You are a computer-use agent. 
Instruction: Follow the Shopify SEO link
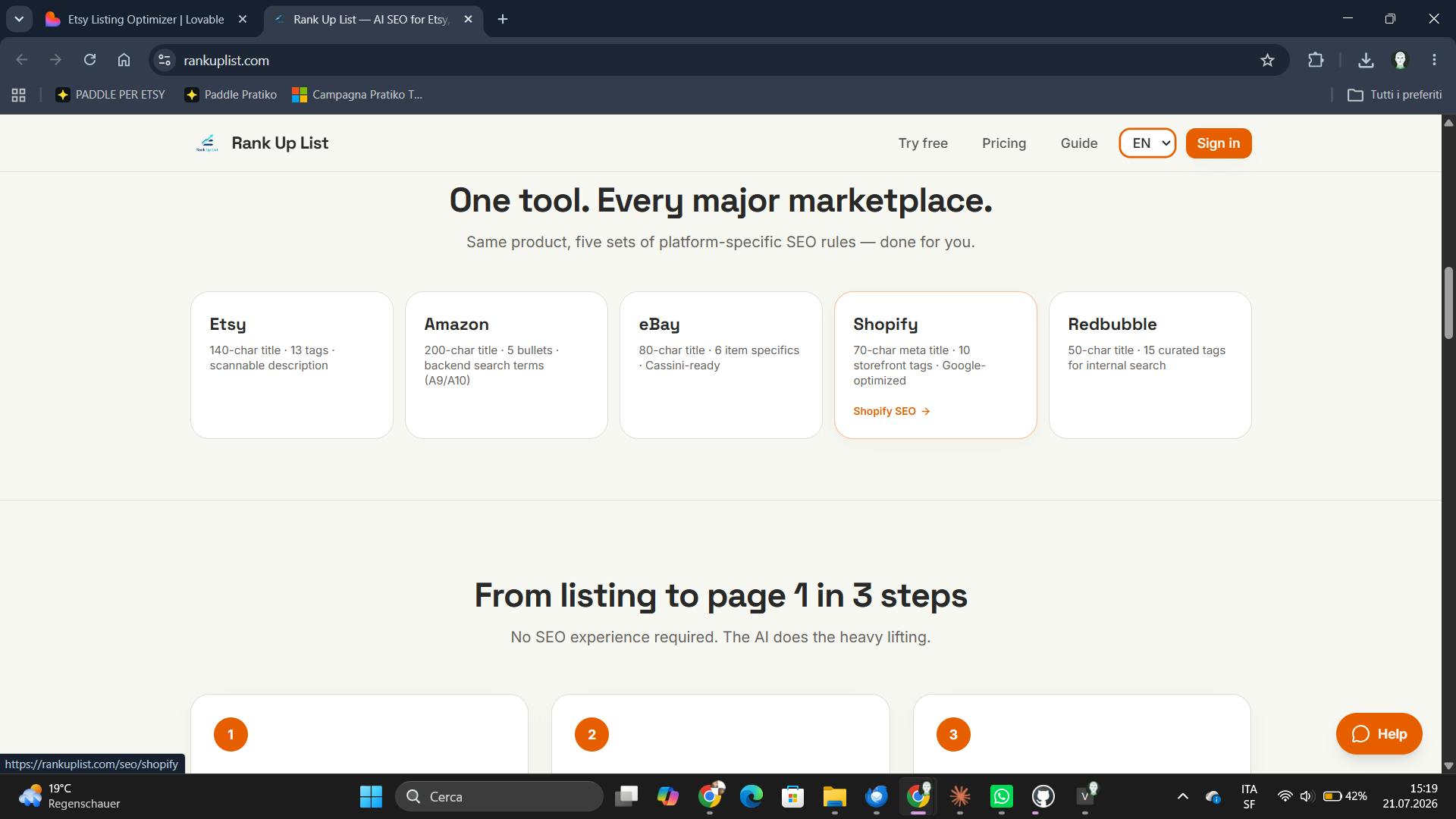891,411
